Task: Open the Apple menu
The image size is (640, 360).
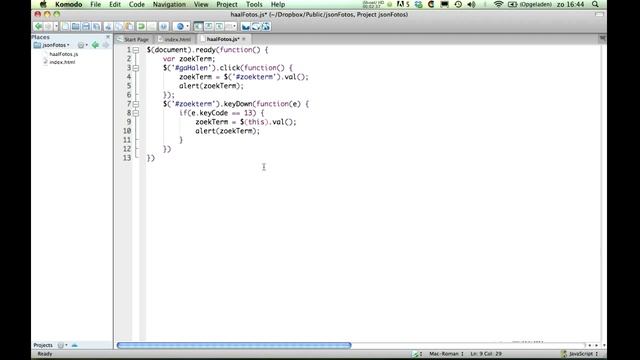Action: pos(43,4)
